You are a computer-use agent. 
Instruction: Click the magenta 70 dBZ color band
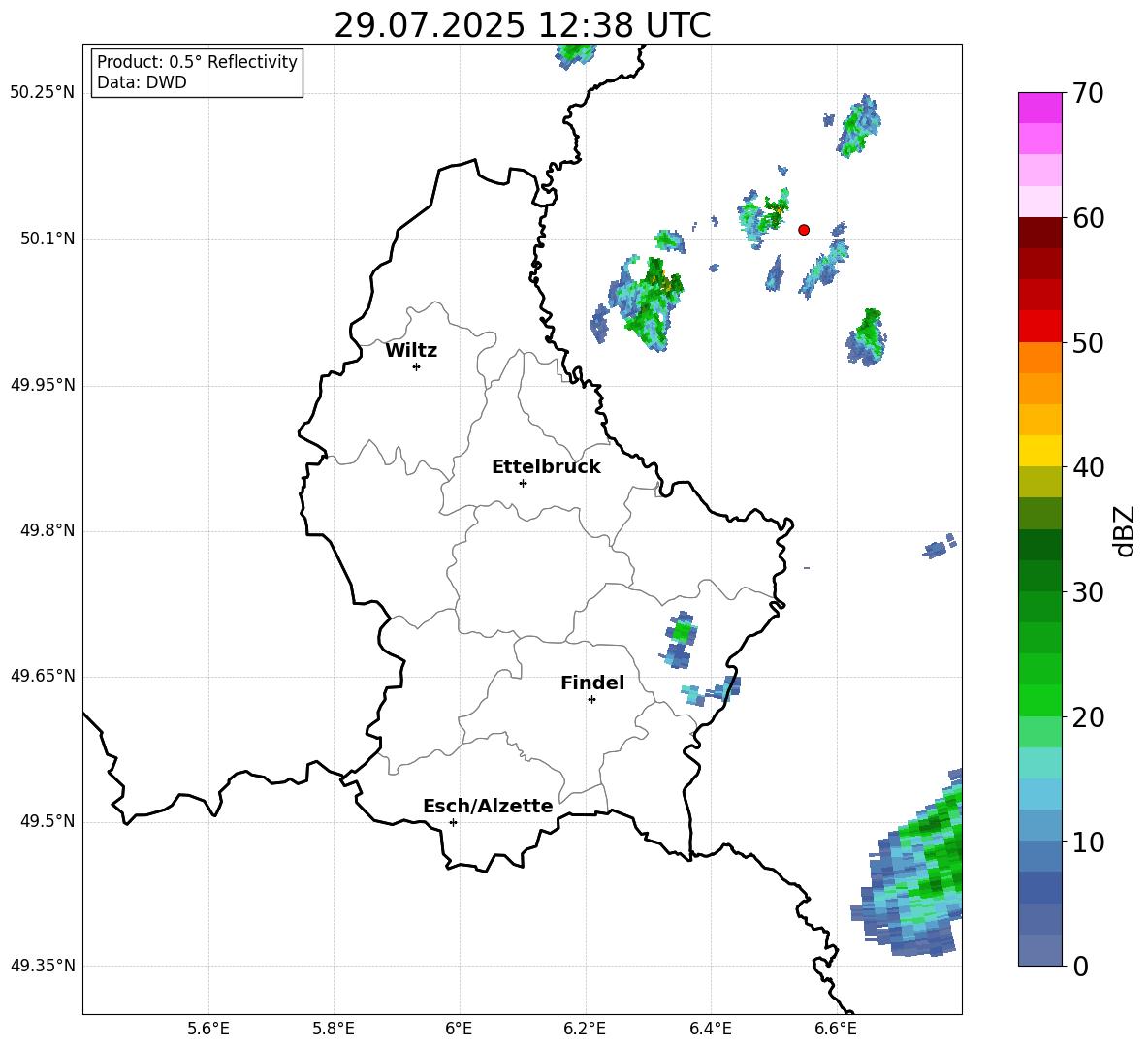point(1039,108)
